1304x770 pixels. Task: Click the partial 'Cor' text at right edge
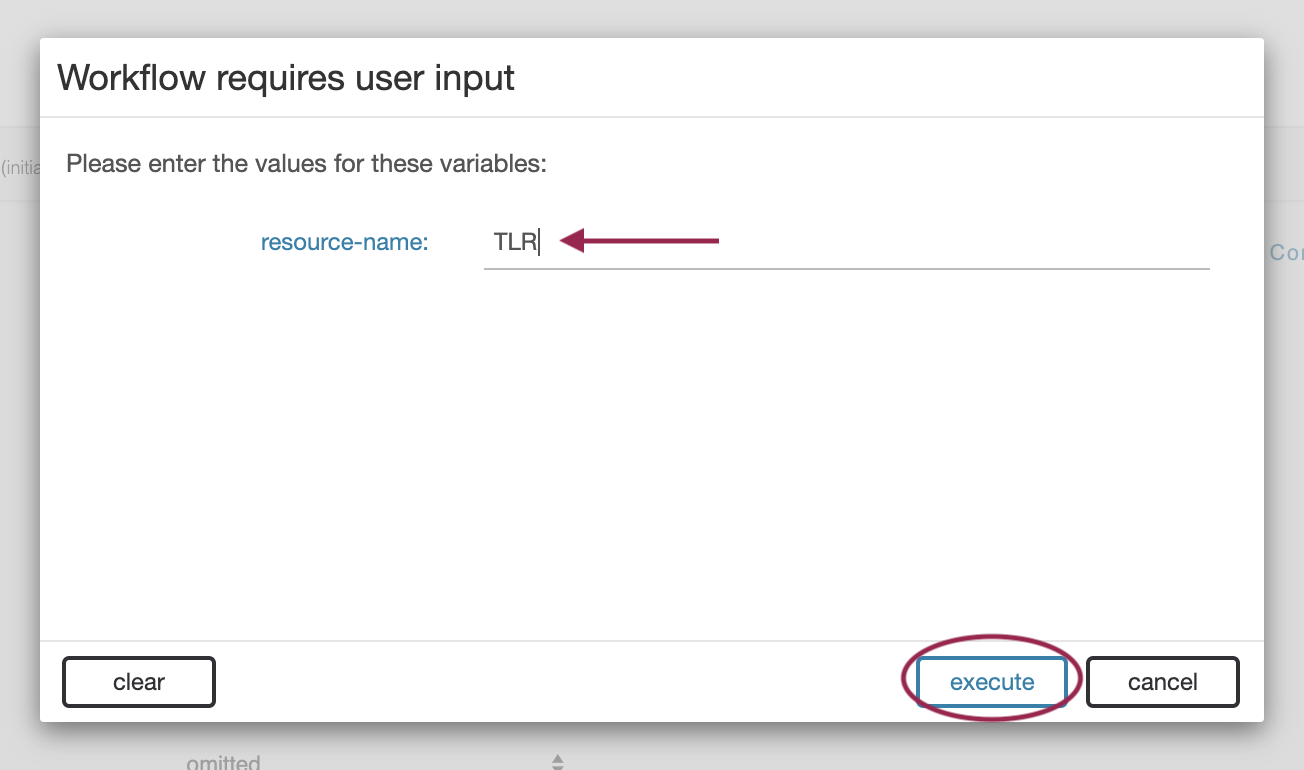(x=1285, y=253)
